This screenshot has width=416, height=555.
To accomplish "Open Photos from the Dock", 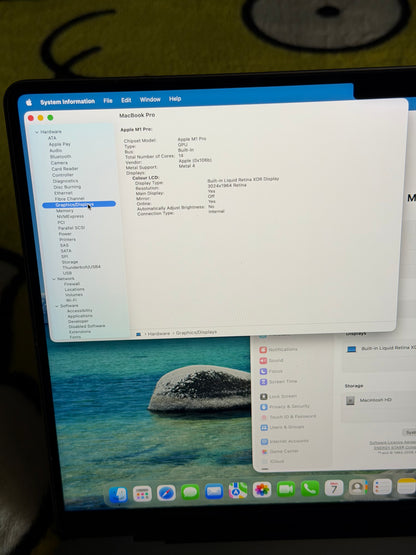I will (262, 490).
